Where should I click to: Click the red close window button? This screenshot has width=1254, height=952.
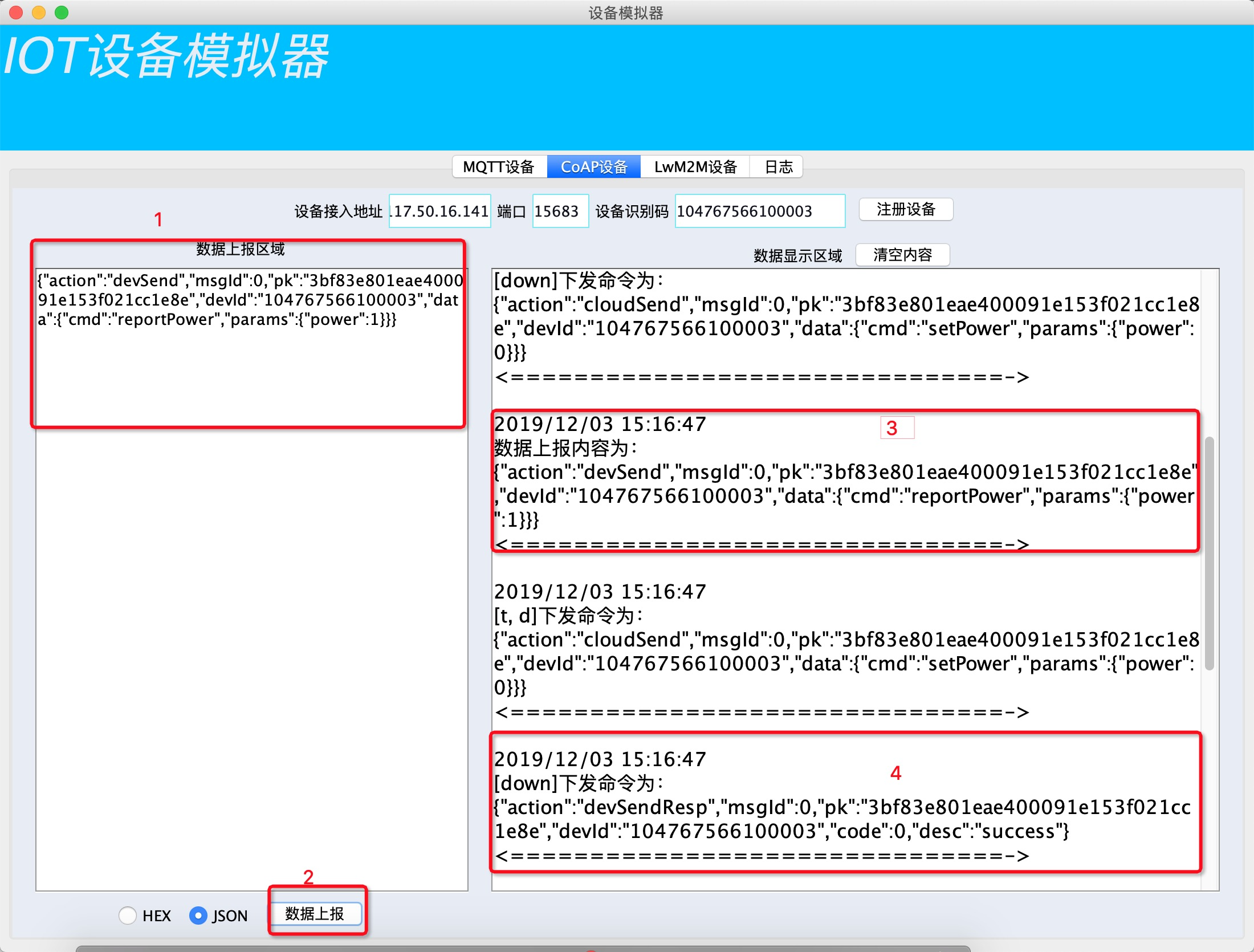coord(17,13)
